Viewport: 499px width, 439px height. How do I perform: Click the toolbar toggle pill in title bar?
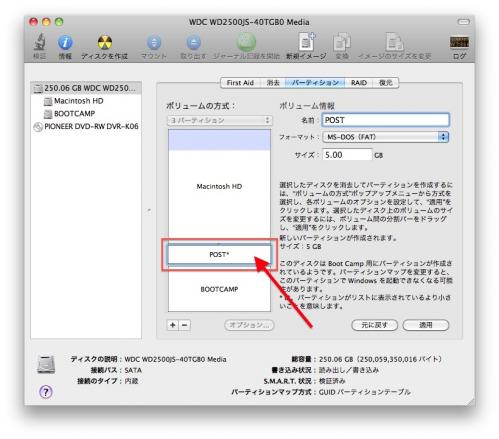(463, 22)
